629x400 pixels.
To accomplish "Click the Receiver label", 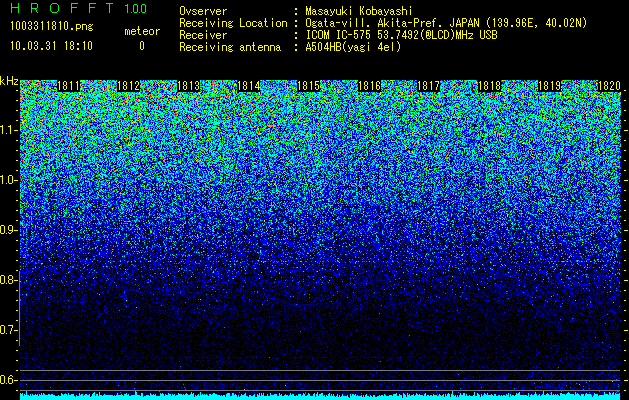I will [x=203, y=35].
